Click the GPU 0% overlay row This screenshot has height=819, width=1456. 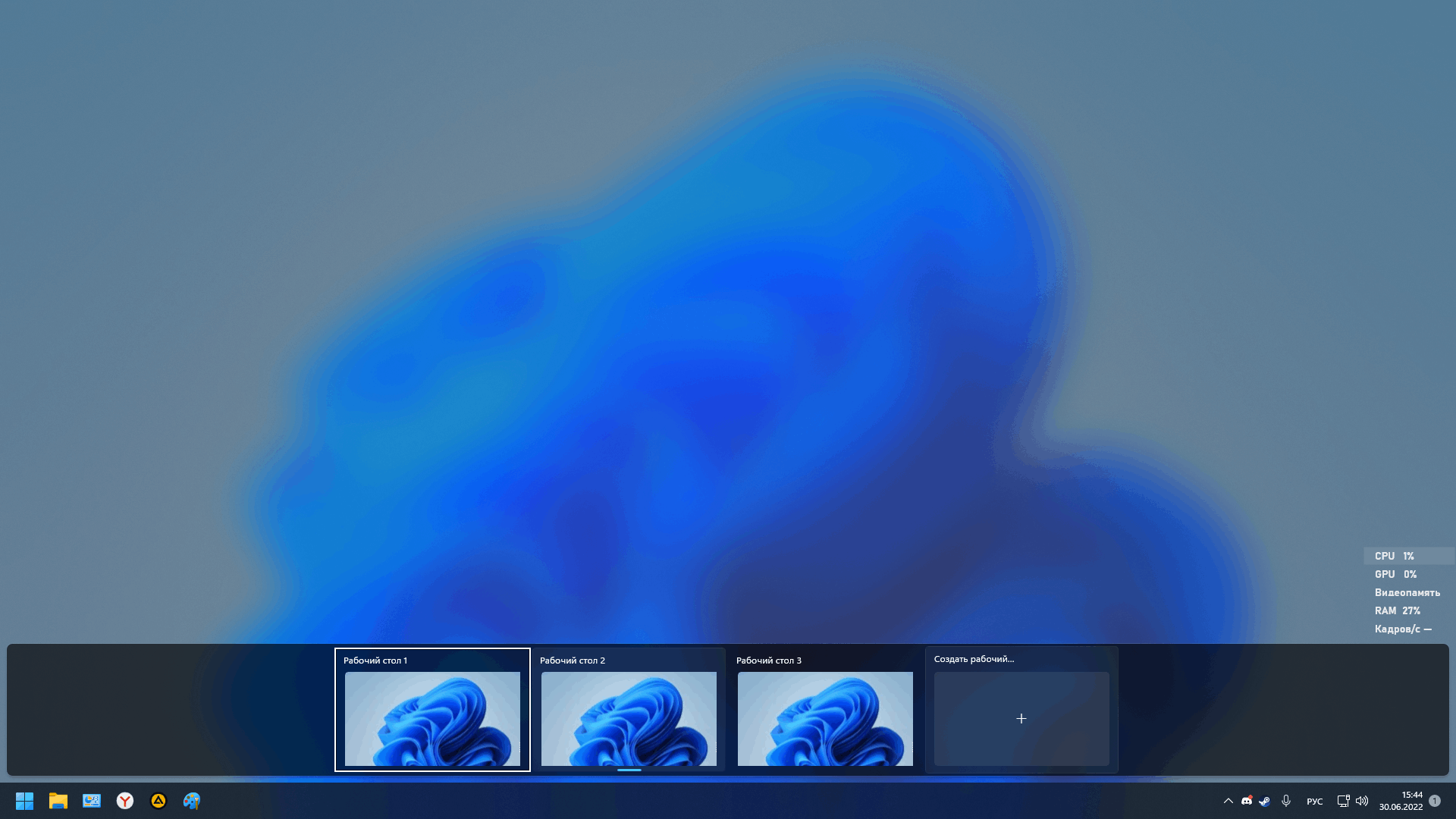[x=1409, y=574]
